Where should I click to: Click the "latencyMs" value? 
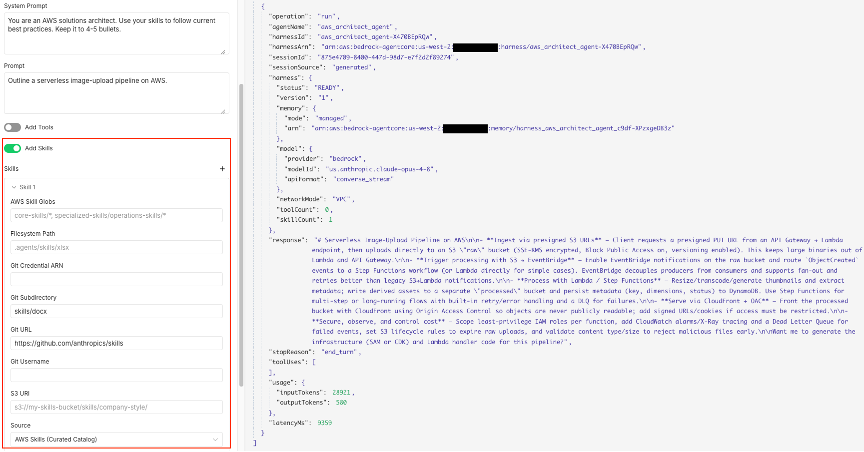tap(325, 423)
